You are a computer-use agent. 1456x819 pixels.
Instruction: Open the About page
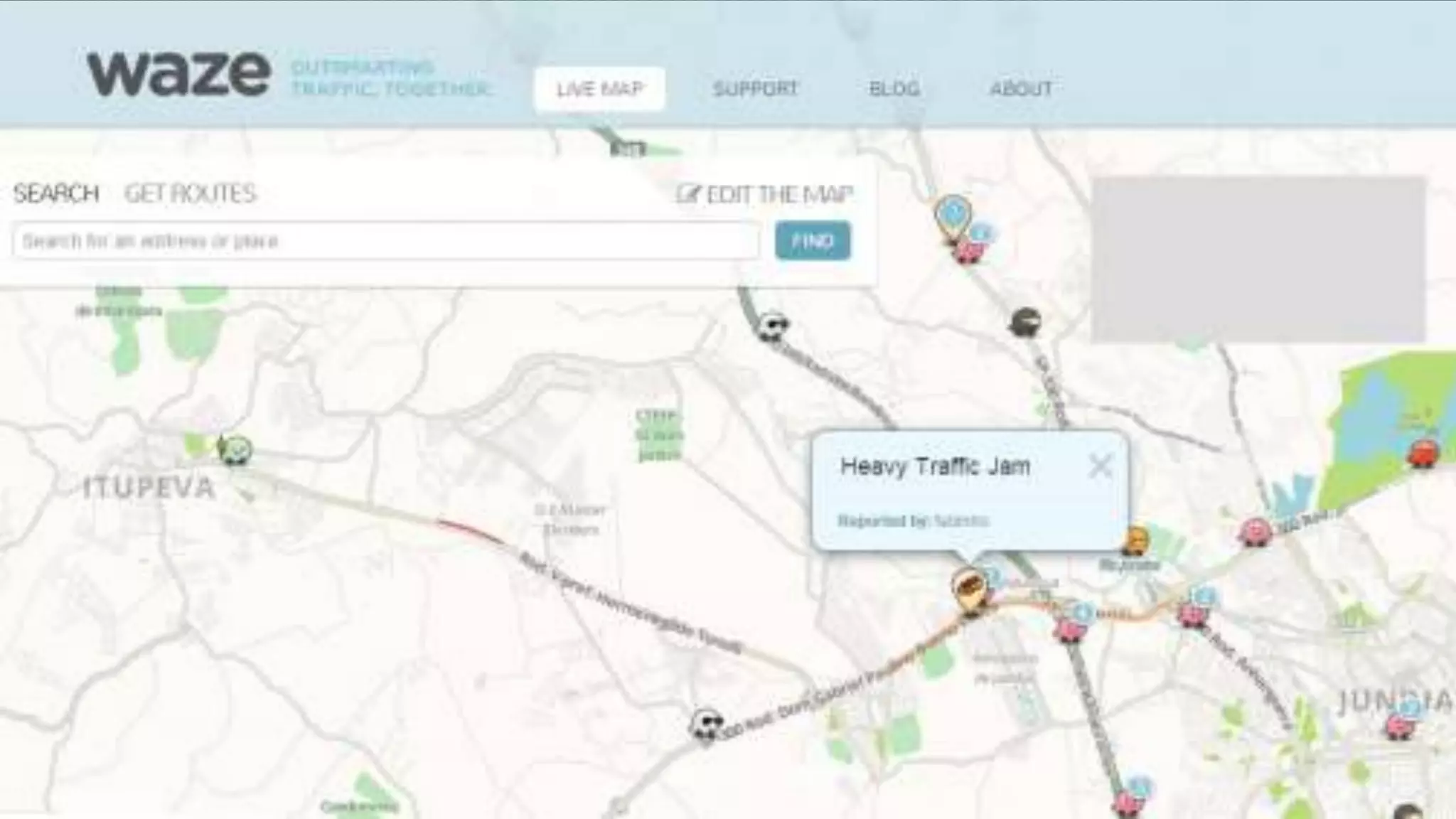(x=1021, y=89)
